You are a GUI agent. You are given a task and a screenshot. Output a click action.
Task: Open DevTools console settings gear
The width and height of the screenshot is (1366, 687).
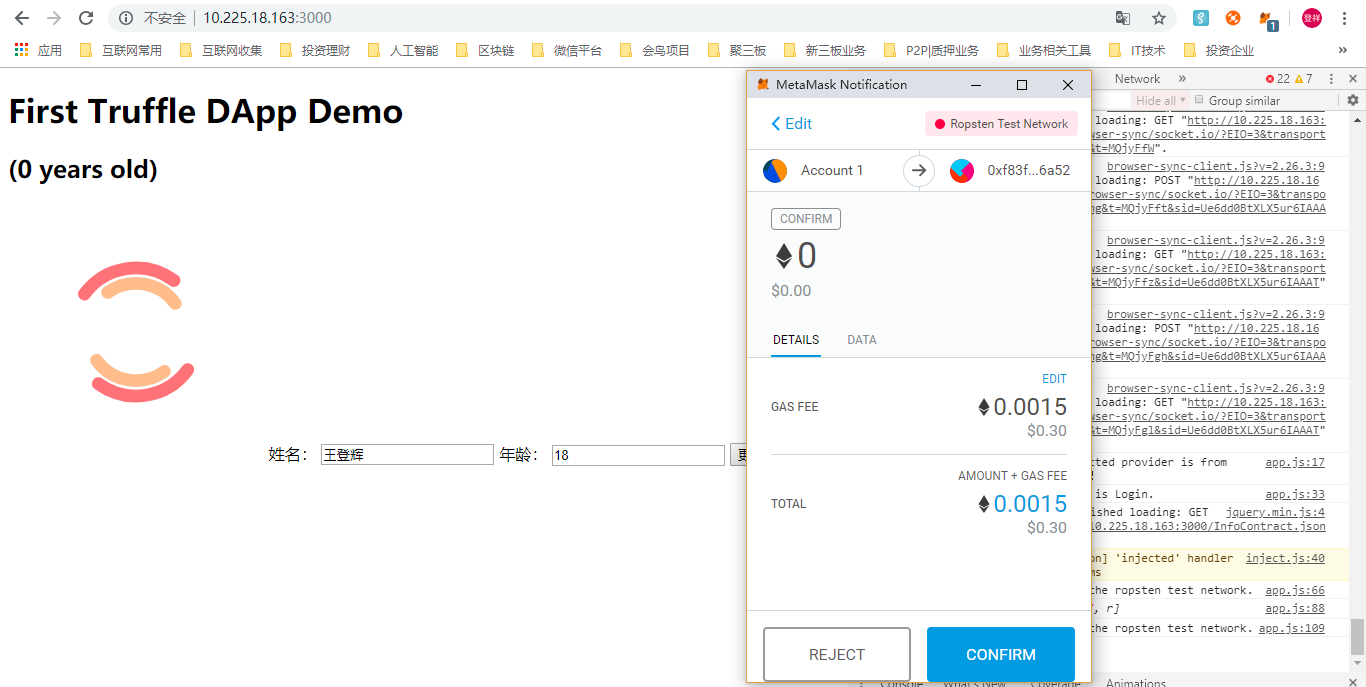tap(1353, 100)
